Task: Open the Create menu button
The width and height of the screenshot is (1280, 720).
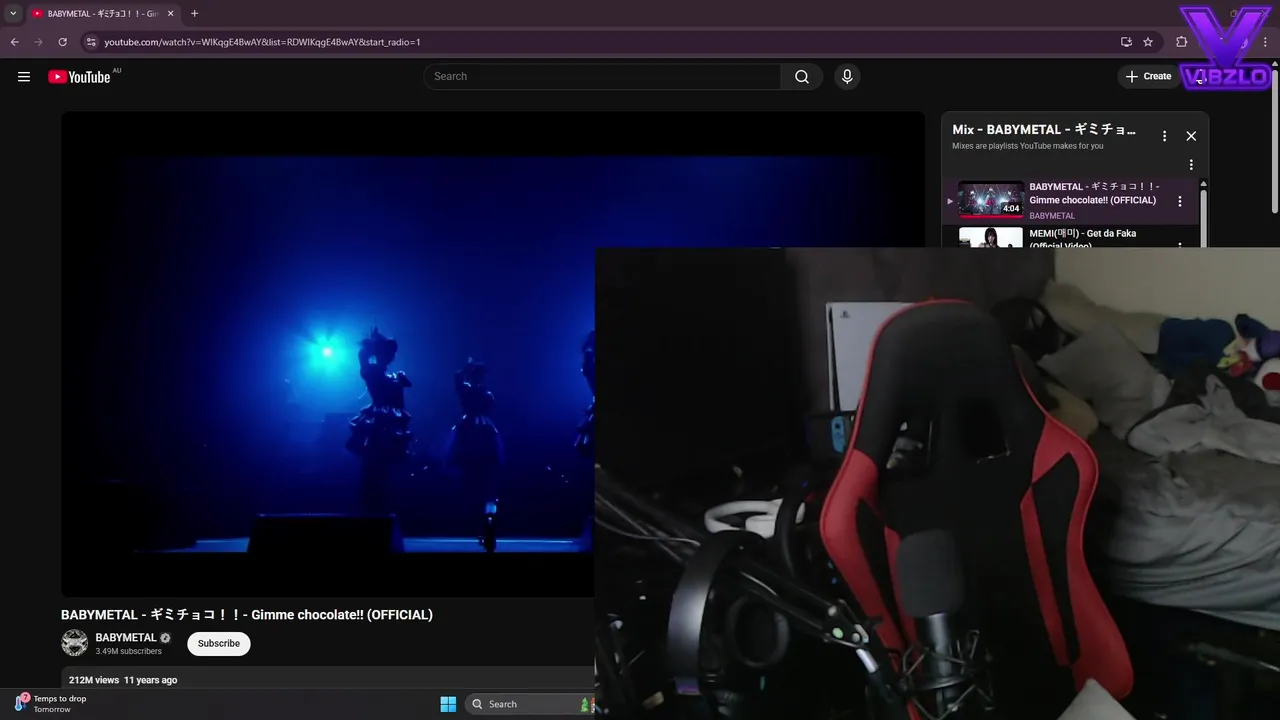Action: coord(1148,77)
